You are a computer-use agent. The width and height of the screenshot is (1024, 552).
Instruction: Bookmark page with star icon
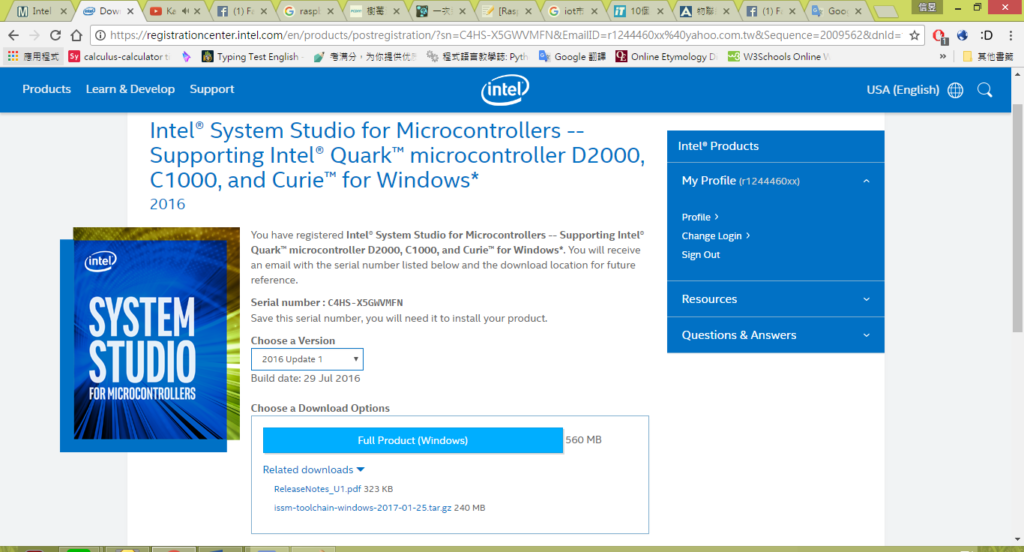click(x=914, y=35)
